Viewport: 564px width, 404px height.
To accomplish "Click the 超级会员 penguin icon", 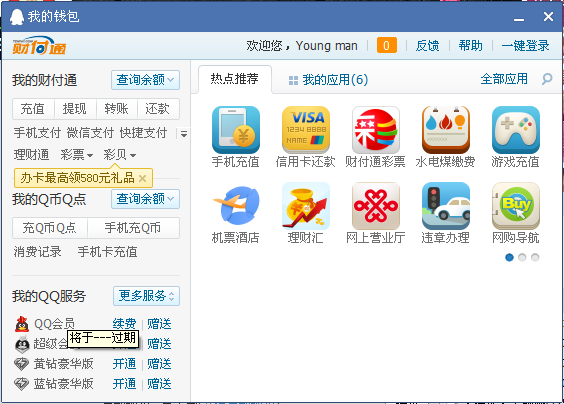I will tap(22, 344).
